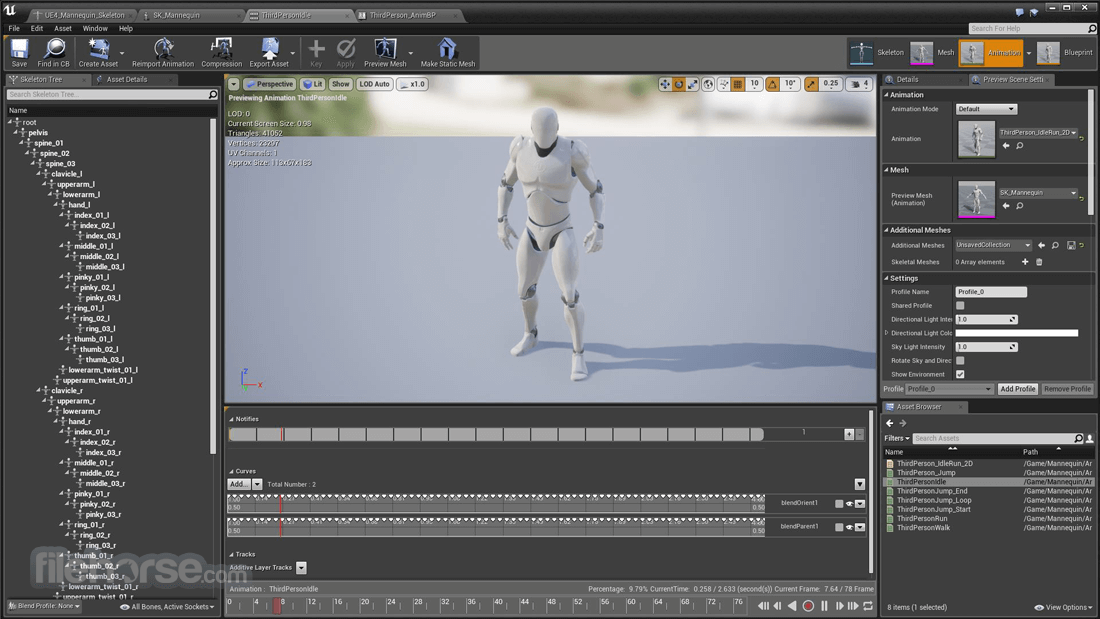1100x619 pixels.
Task: Pause the animation playback
Action: 824,606
